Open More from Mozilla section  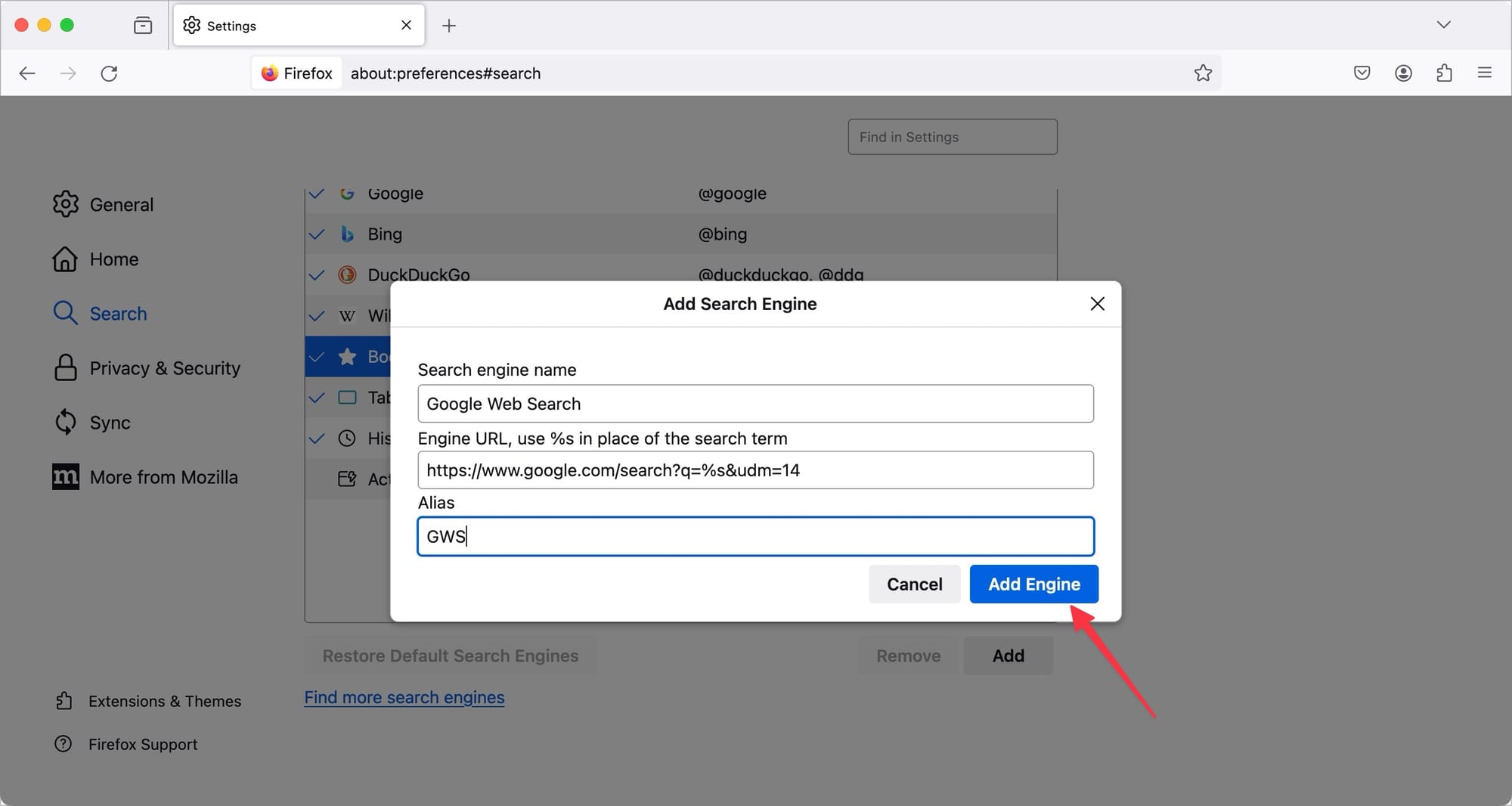click(x=145, y=477)
